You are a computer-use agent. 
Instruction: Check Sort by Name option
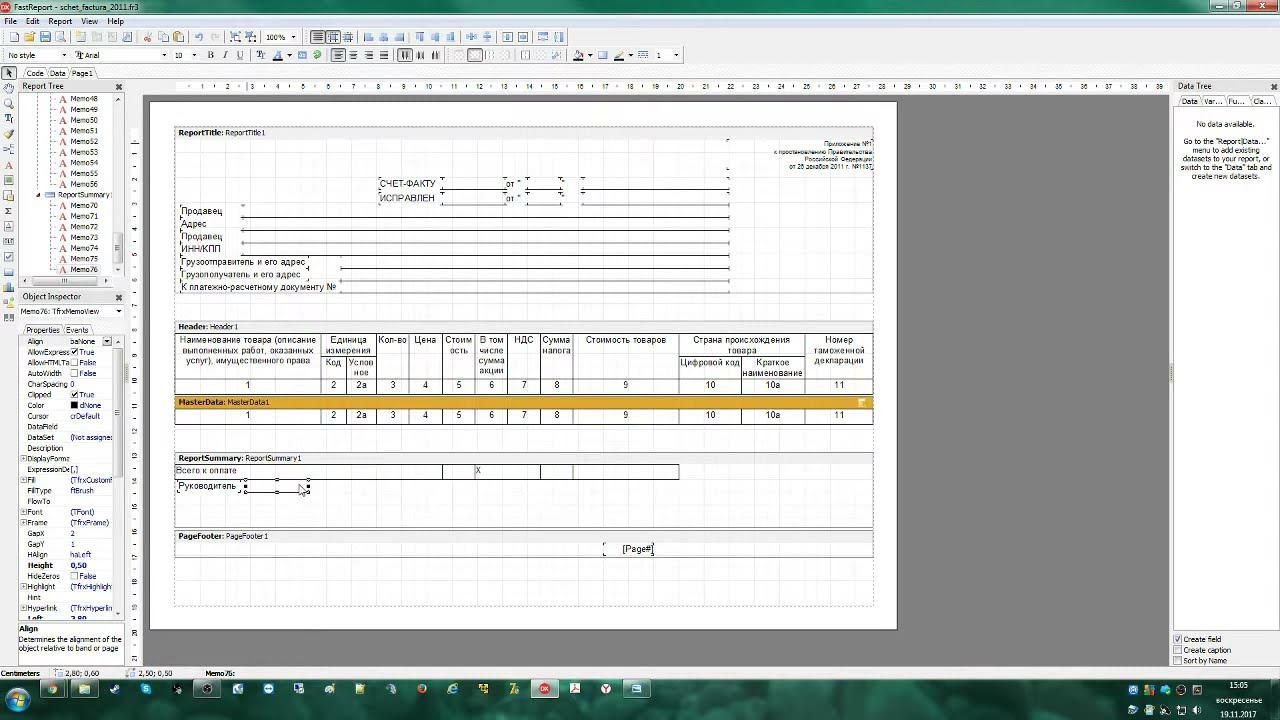[1178, 660]
